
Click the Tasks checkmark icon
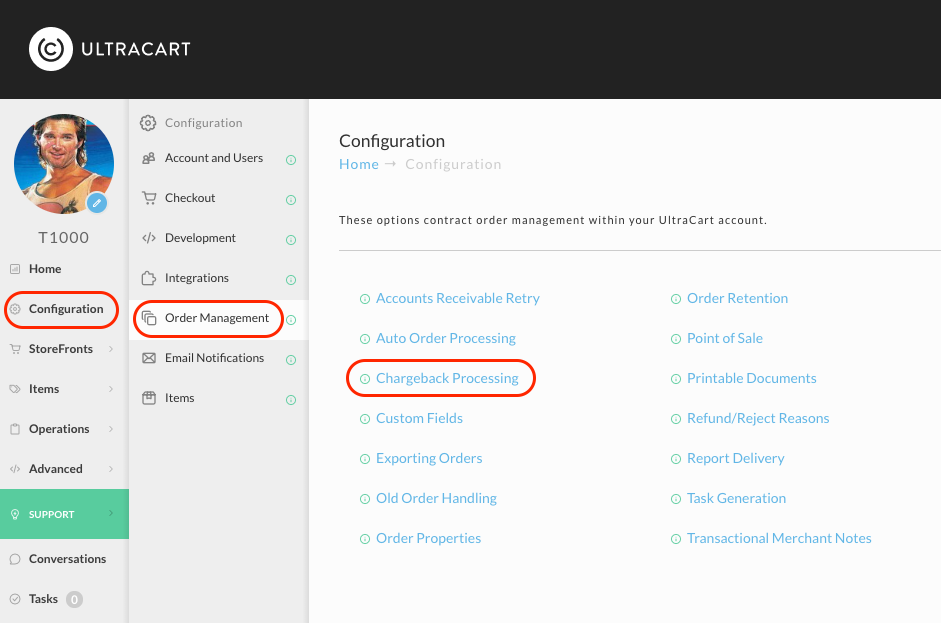coord(15,599)
